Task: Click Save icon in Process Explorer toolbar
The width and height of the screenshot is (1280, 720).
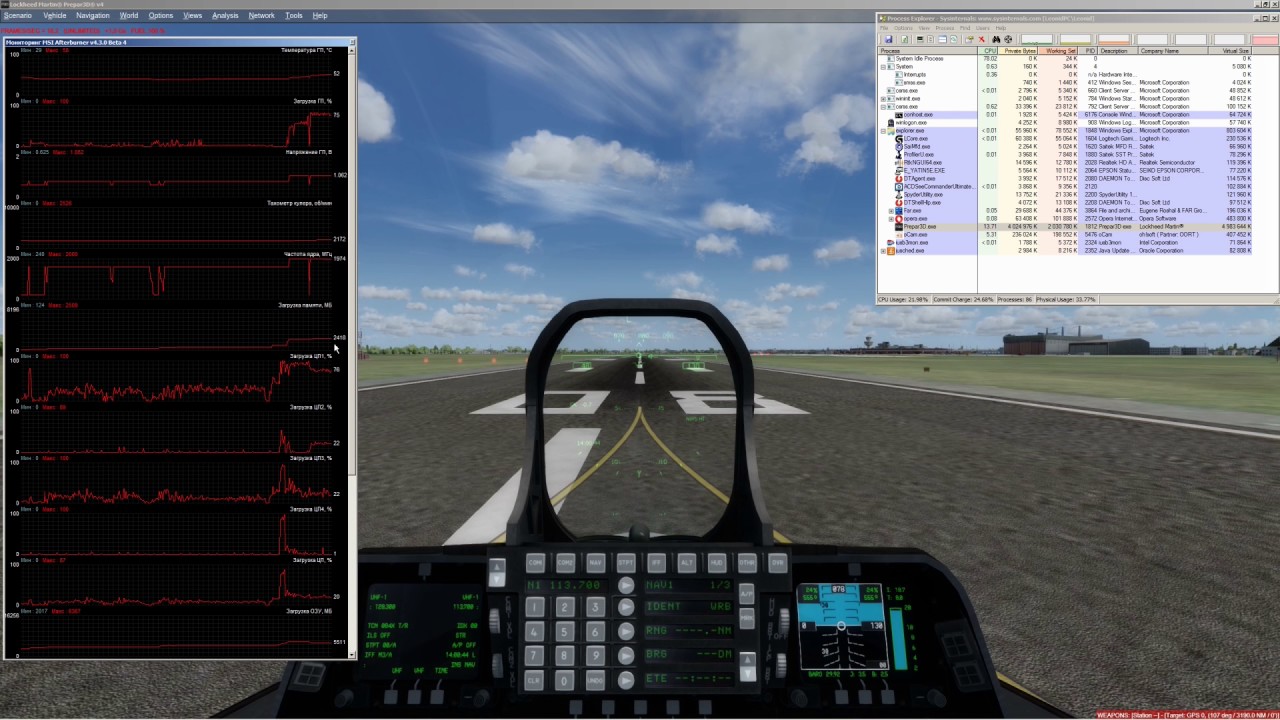Action: [888, 40]
